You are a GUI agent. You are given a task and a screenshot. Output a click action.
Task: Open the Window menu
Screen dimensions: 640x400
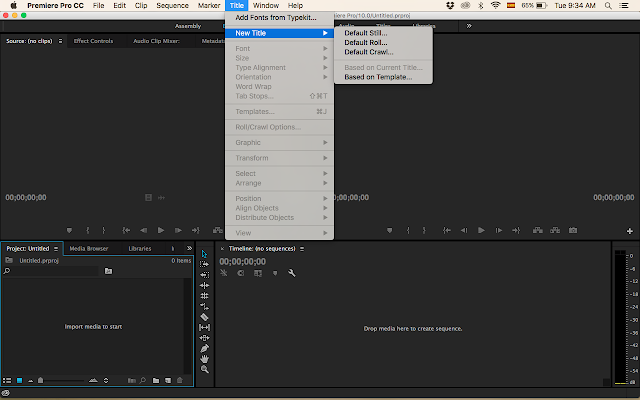click(266, 5)
